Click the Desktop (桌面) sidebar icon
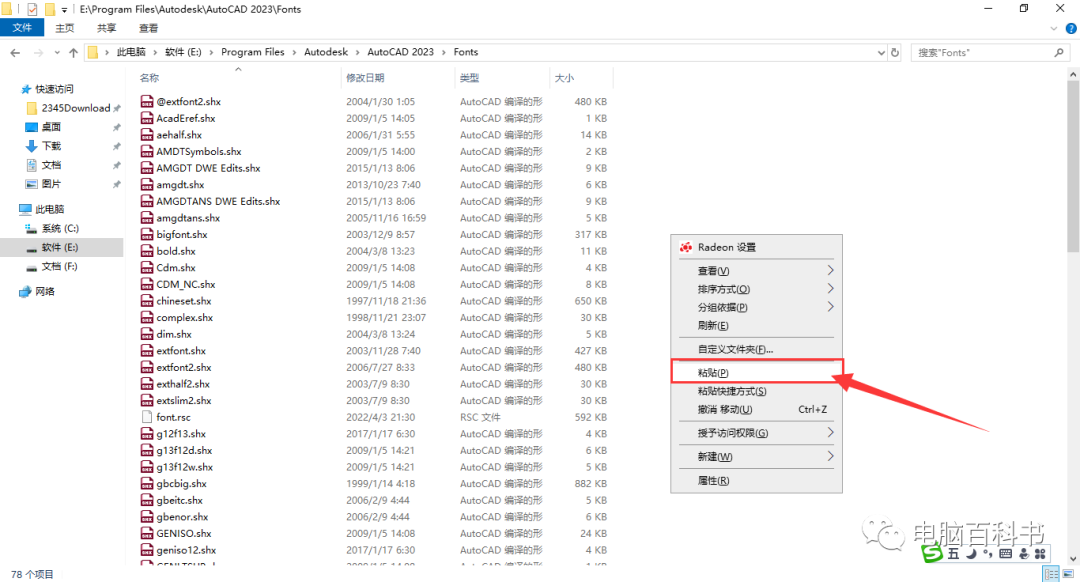The width and height of the screenshot is (1080, 582). point(31,127)
